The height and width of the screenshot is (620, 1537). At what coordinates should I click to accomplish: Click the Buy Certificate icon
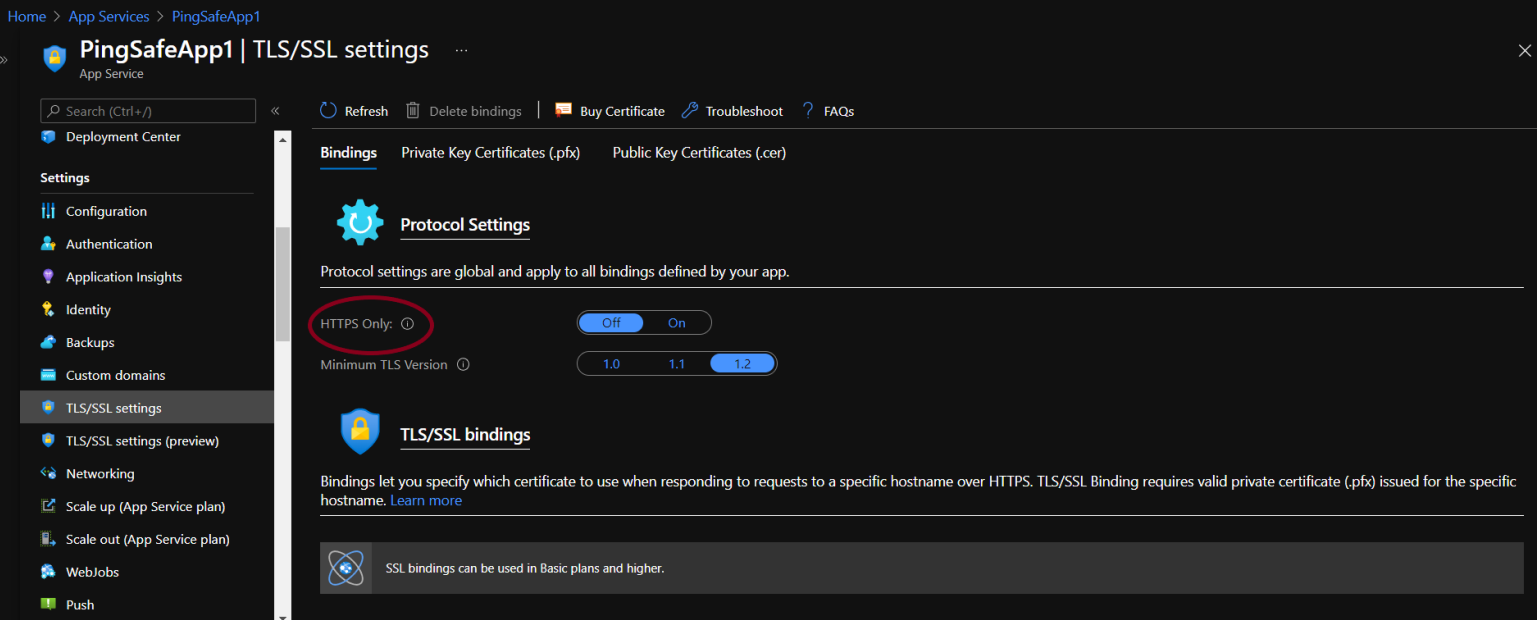[x=563, y=111]
